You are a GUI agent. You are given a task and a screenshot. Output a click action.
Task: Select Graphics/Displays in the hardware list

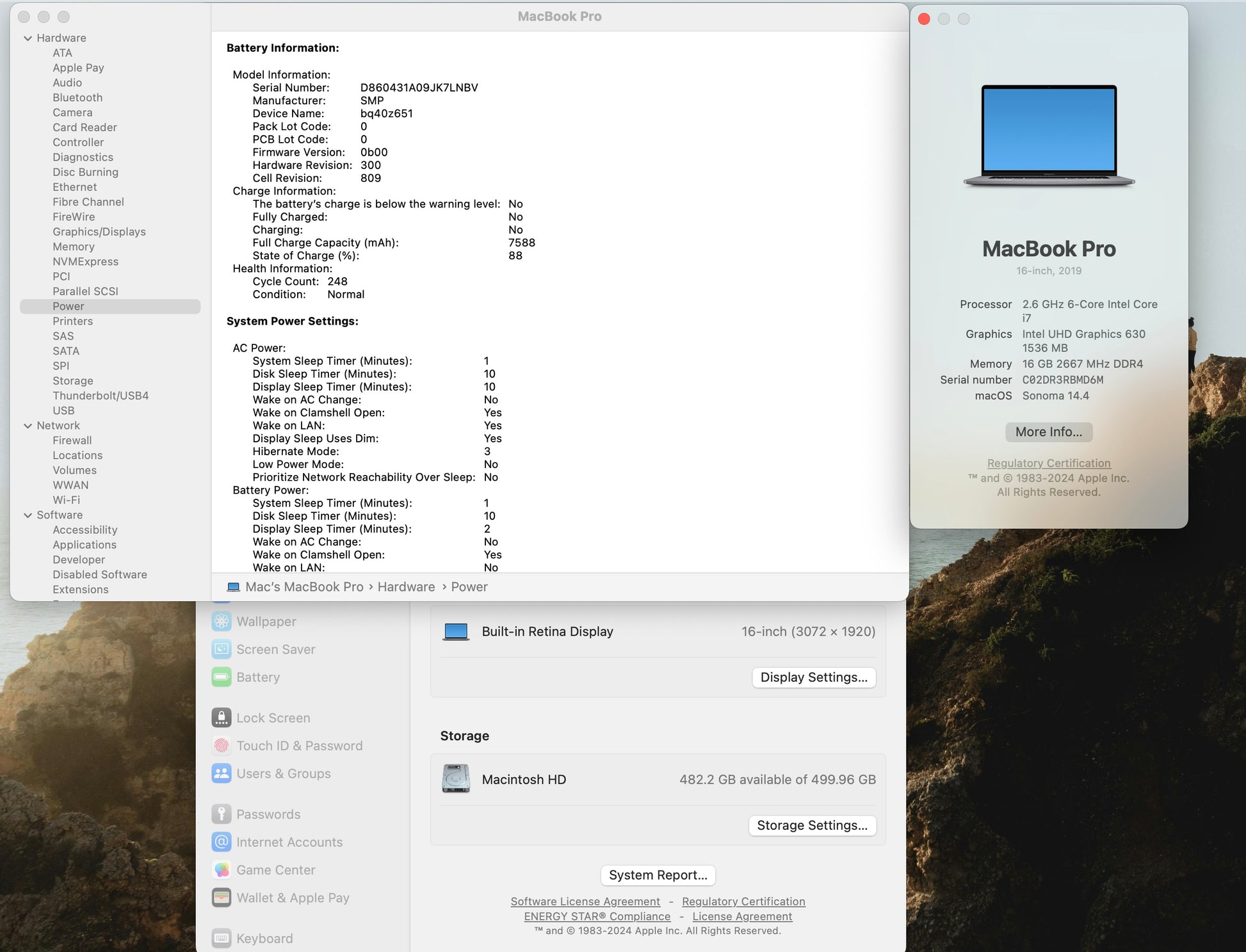pos(99,232)
